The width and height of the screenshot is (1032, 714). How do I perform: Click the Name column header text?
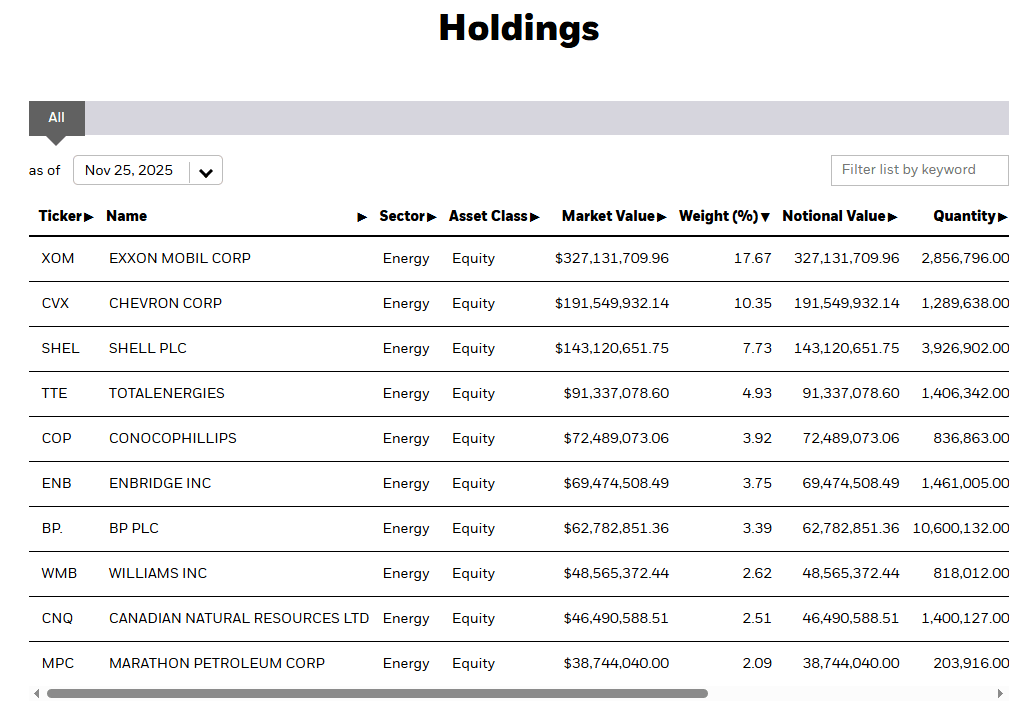pyautogui.click(x=126, y=216)
